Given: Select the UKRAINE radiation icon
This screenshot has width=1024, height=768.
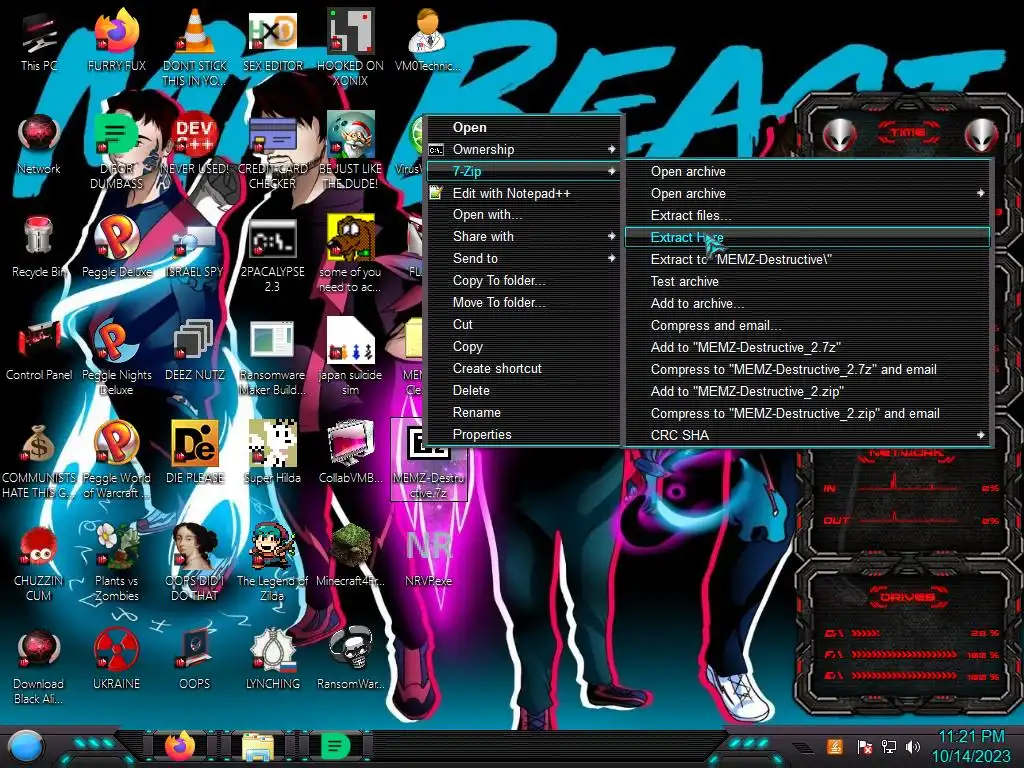Looking at the screenshot, I should [116, 660].
